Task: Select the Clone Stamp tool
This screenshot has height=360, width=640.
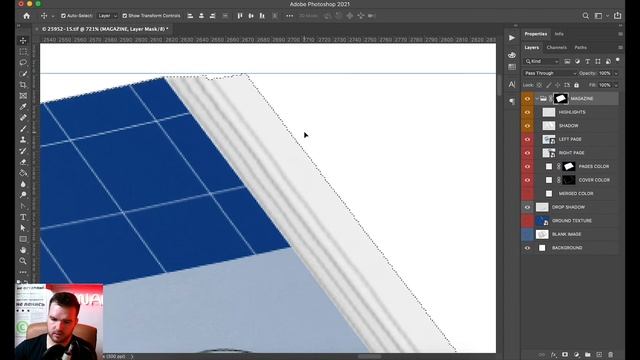Action: coord(23,140)
